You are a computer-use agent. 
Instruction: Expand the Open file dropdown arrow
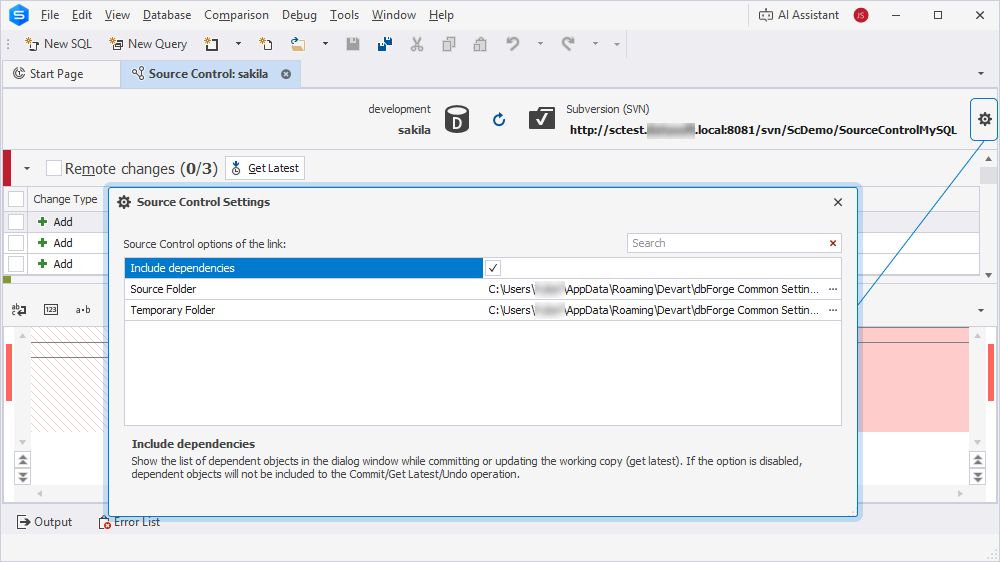326,44
